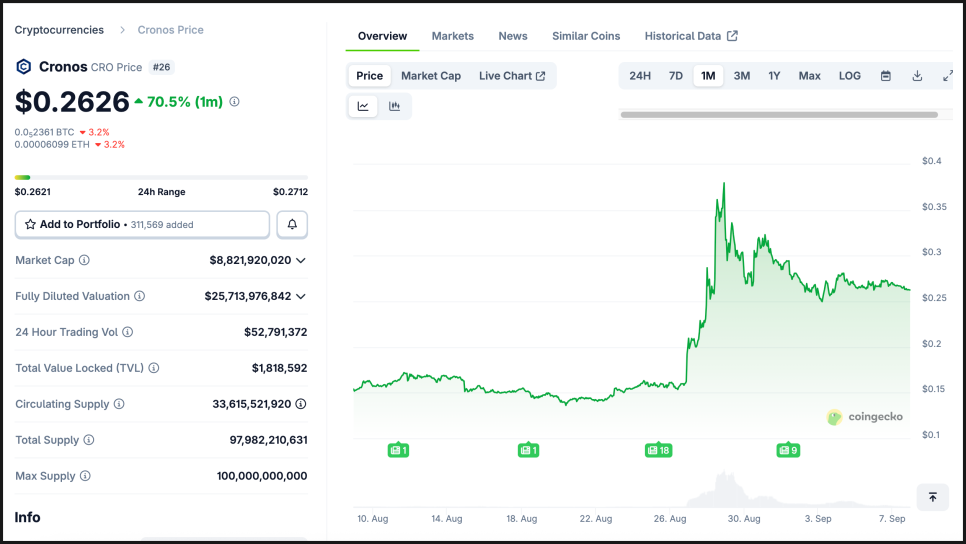The image size is (966, 544).
Task: Open the Historical Data tab
Action: [691, 36]
